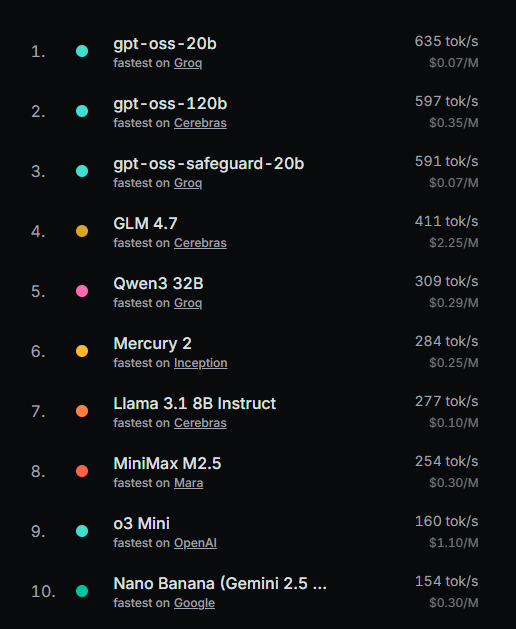The width and height of the screenshot is (516, 629).
Task: Open the Mara provider link
Action: pos(189,483)
